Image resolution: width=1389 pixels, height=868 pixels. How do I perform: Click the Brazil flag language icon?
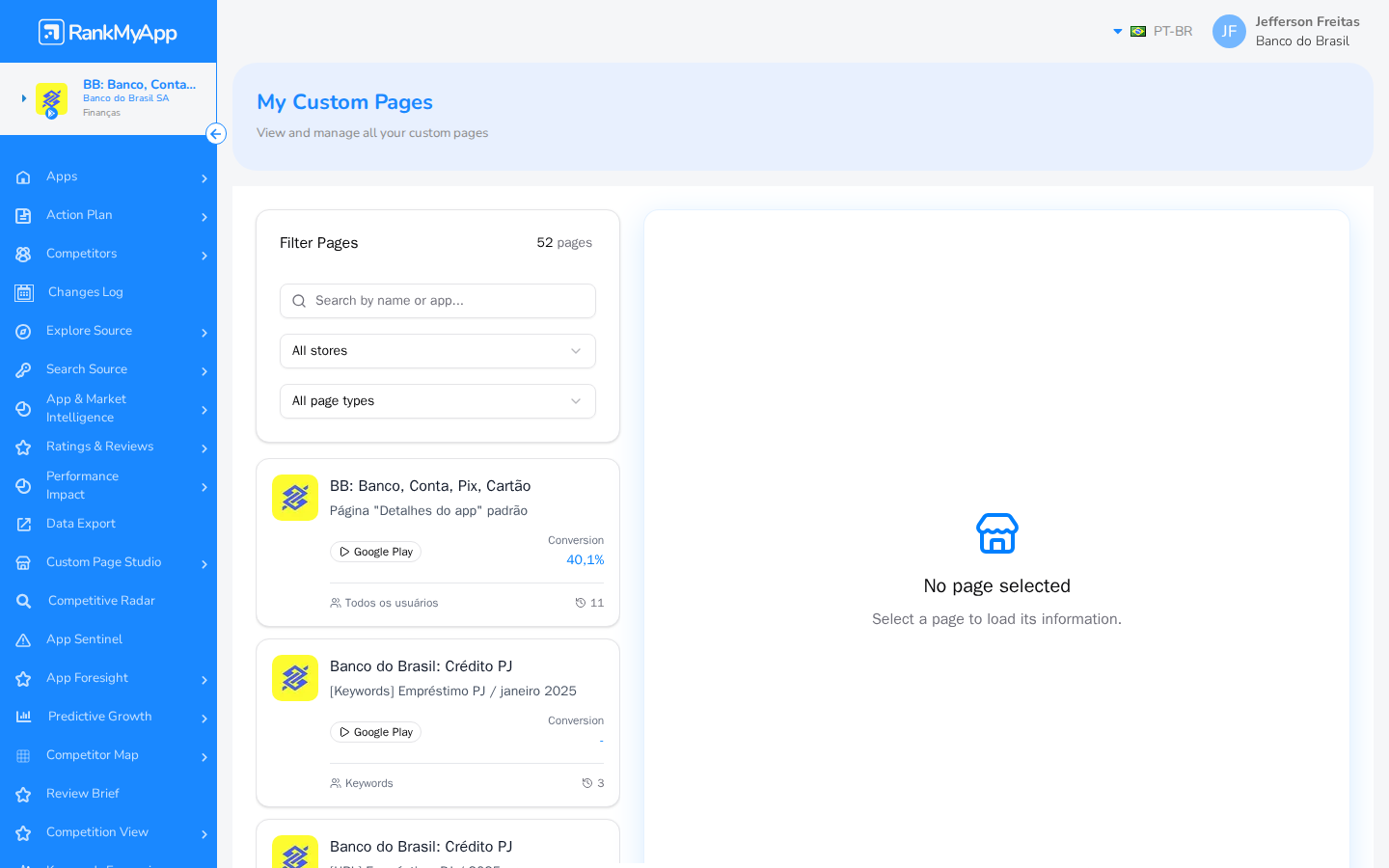(x=1138, y=32)
